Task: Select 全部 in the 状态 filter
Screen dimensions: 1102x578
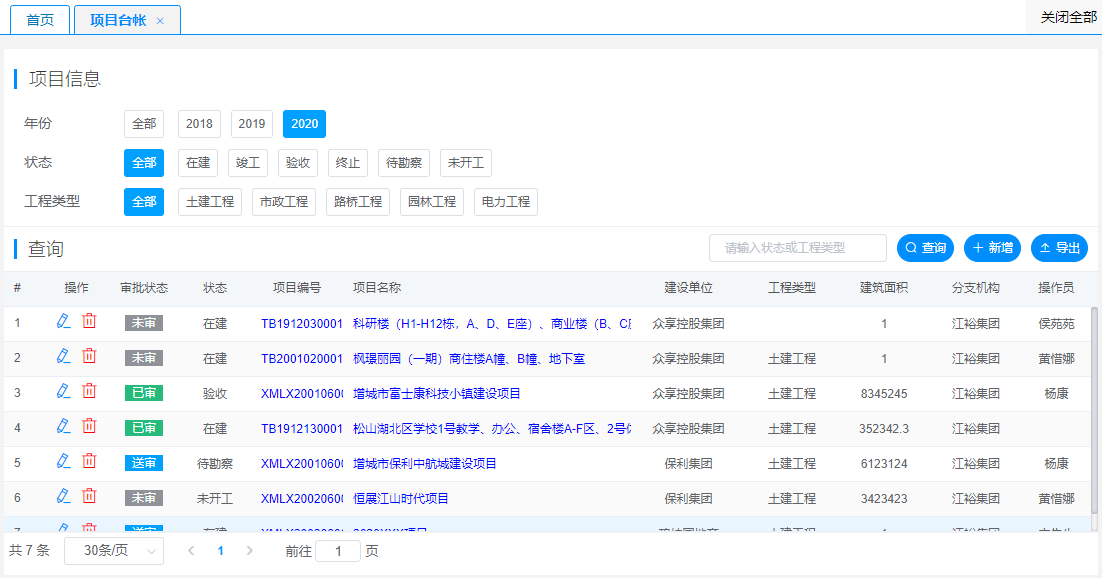Action: [144, 163]
